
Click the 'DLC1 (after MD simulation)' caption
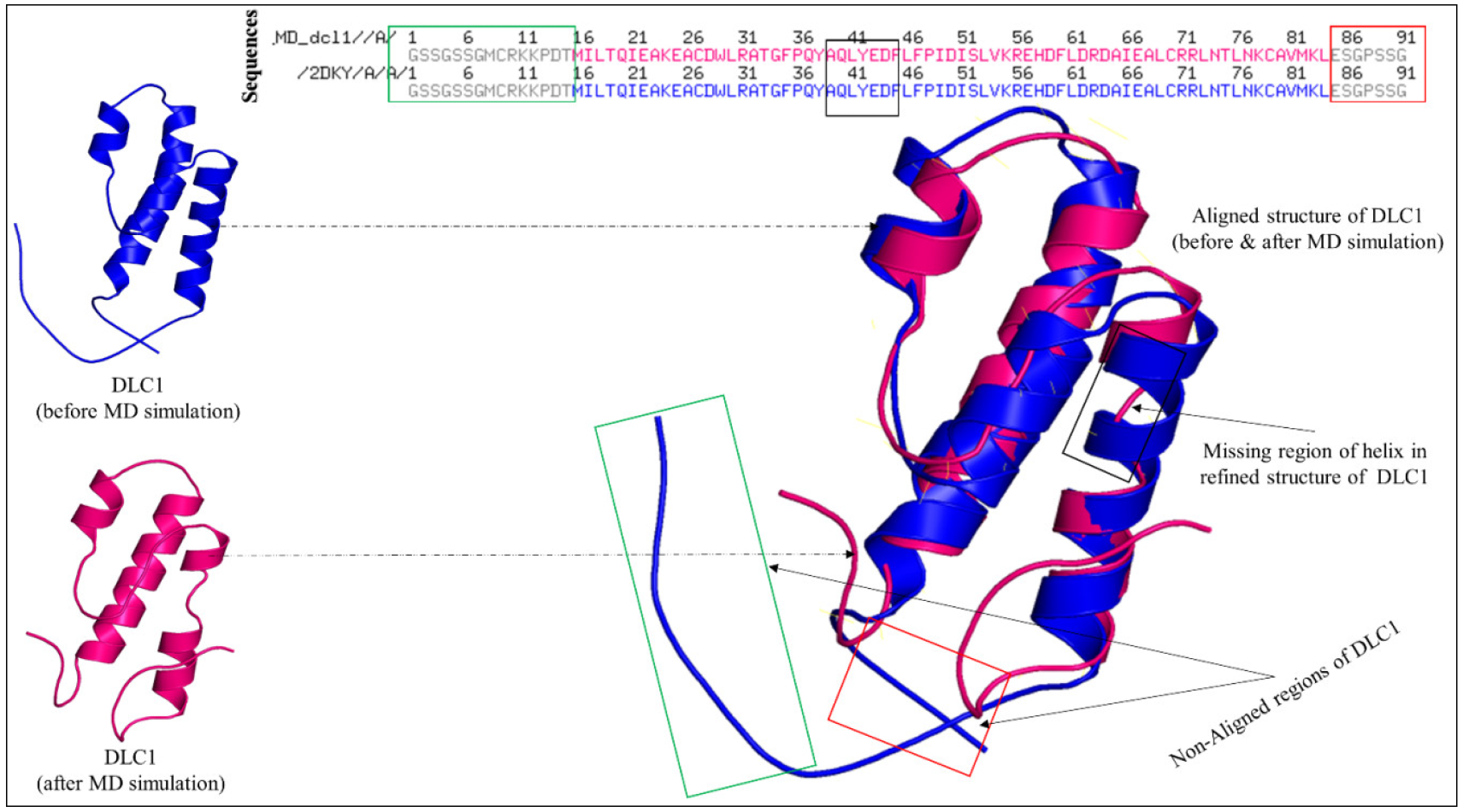pyautogui.click(x=130, y=770)
